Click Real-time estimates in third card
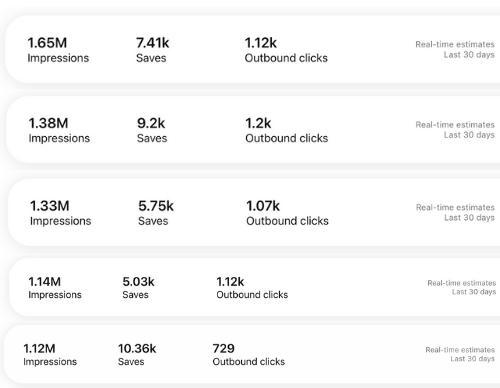Viewport: 500px width, 388px height. pos(455,207)
